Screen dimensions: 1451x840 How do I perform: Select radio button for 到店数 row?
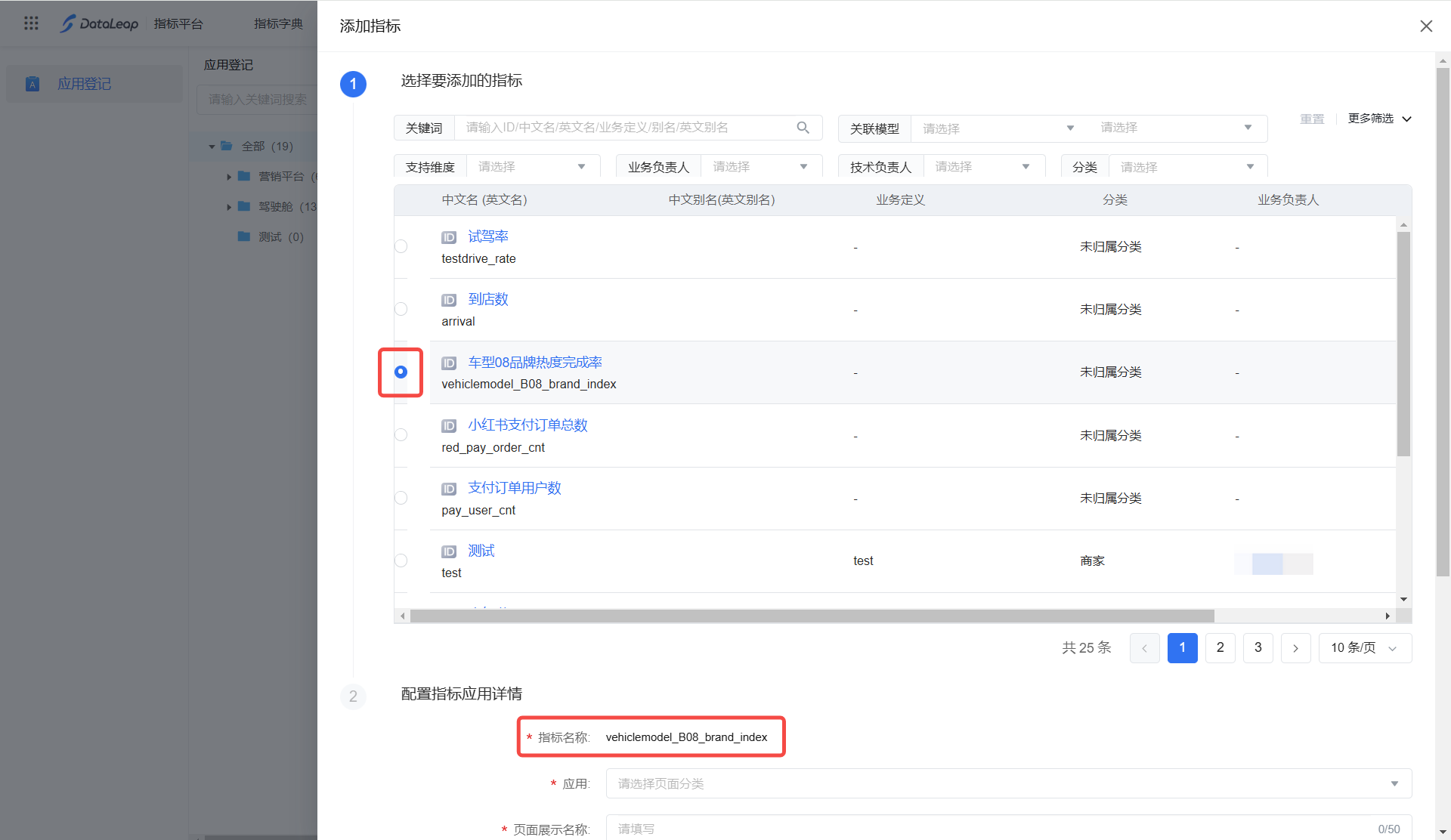[x=401, y=309]
